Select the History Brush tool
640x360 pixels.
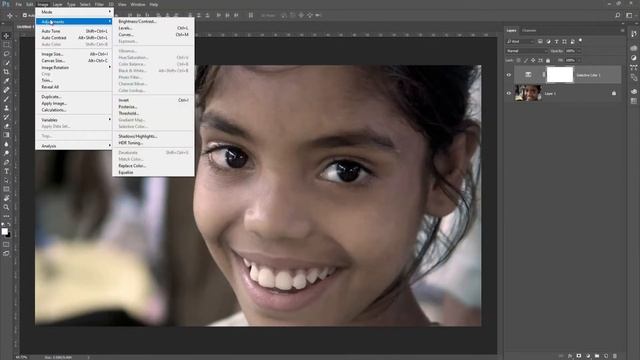tap(6, 117)
